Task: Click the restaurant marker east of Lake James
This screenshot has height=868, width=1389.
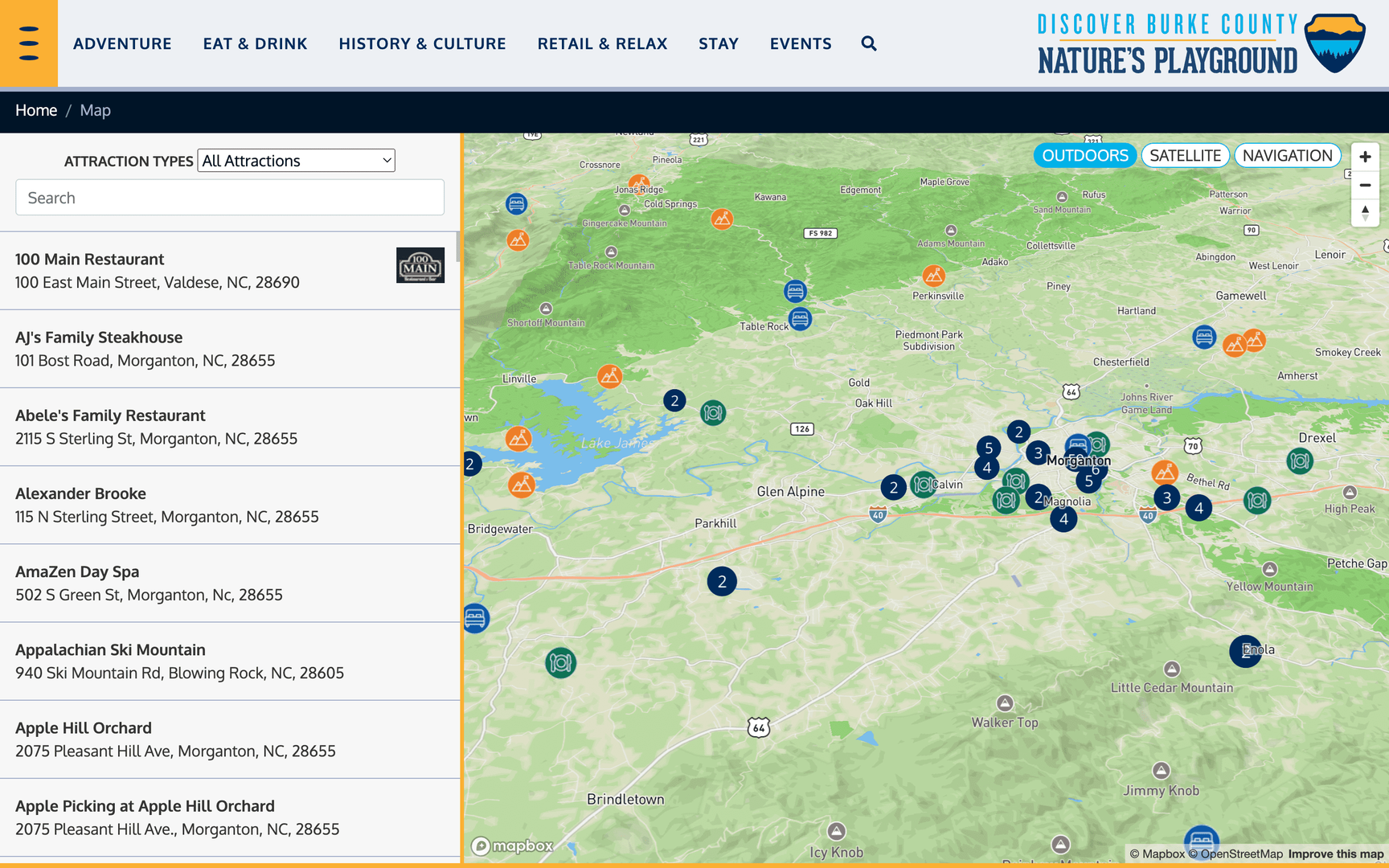Action: pos(713,413)
